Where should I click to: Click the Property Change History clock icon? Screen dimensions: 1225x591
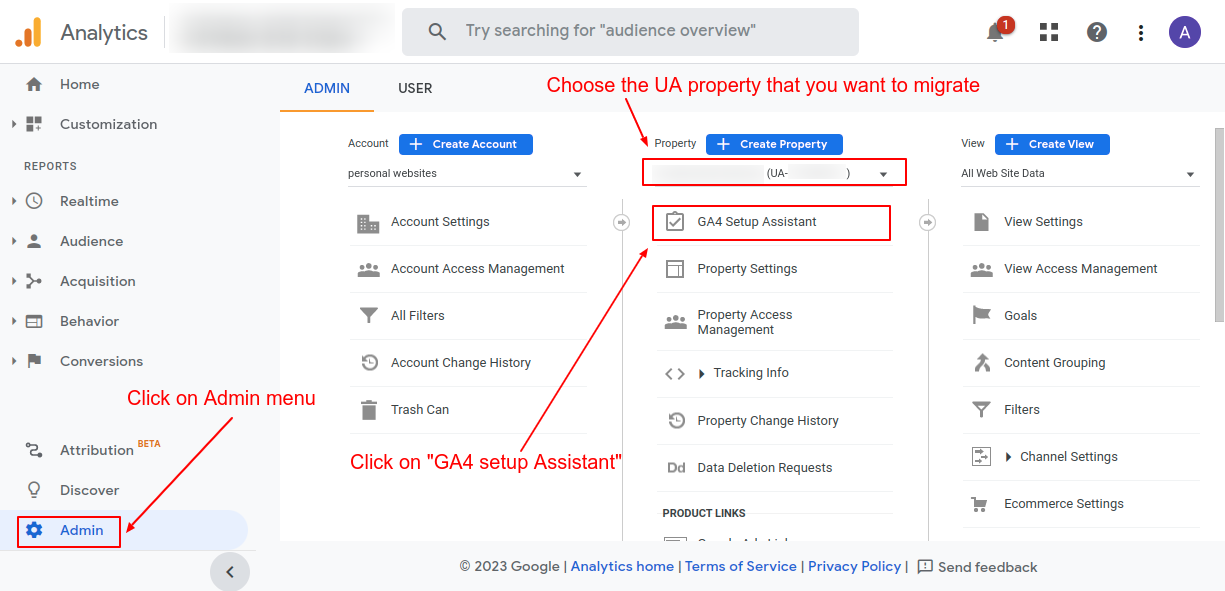pyautogui.click(x=675, y=420)
